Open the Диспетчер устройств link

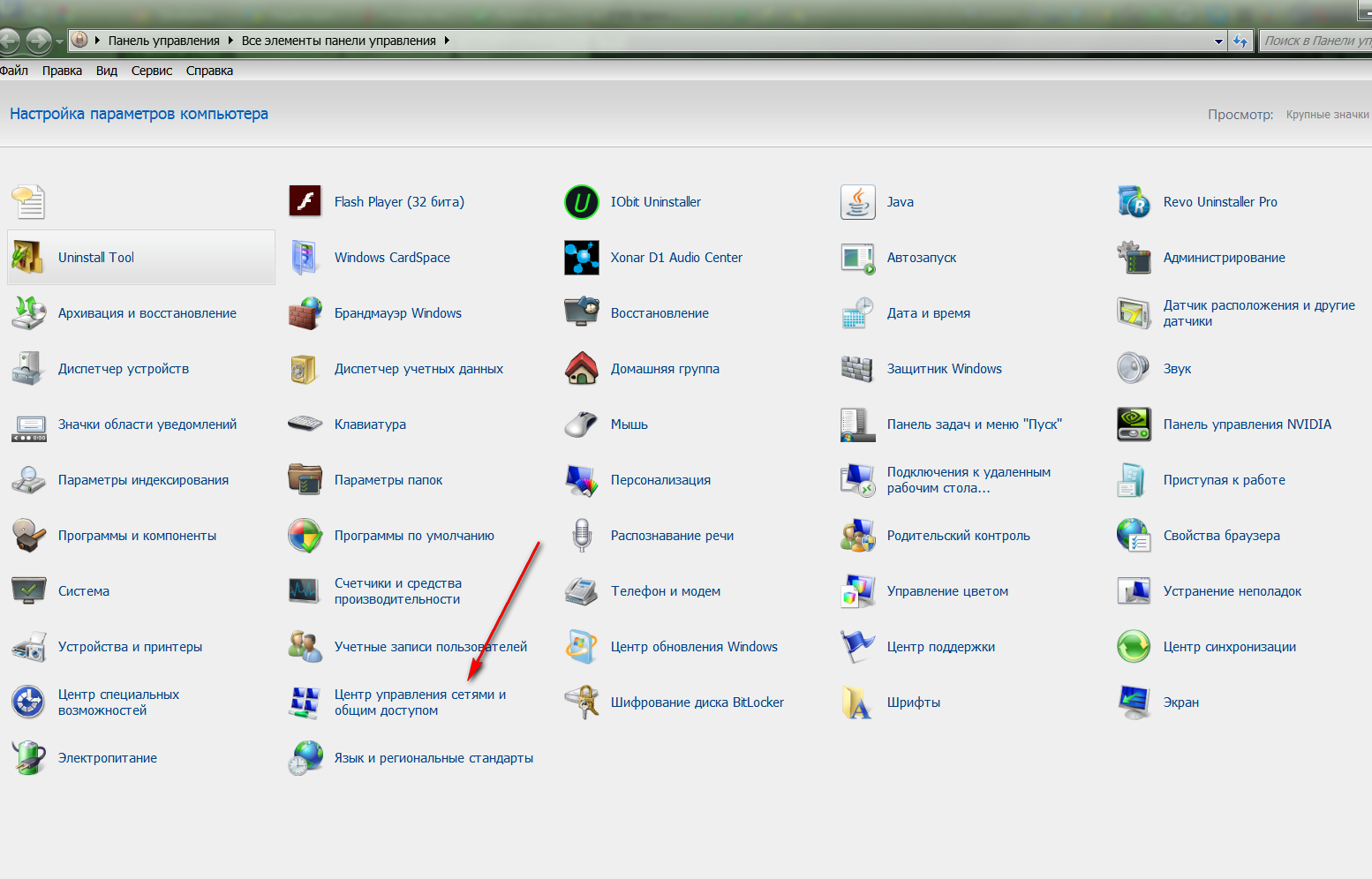point(124,369)
